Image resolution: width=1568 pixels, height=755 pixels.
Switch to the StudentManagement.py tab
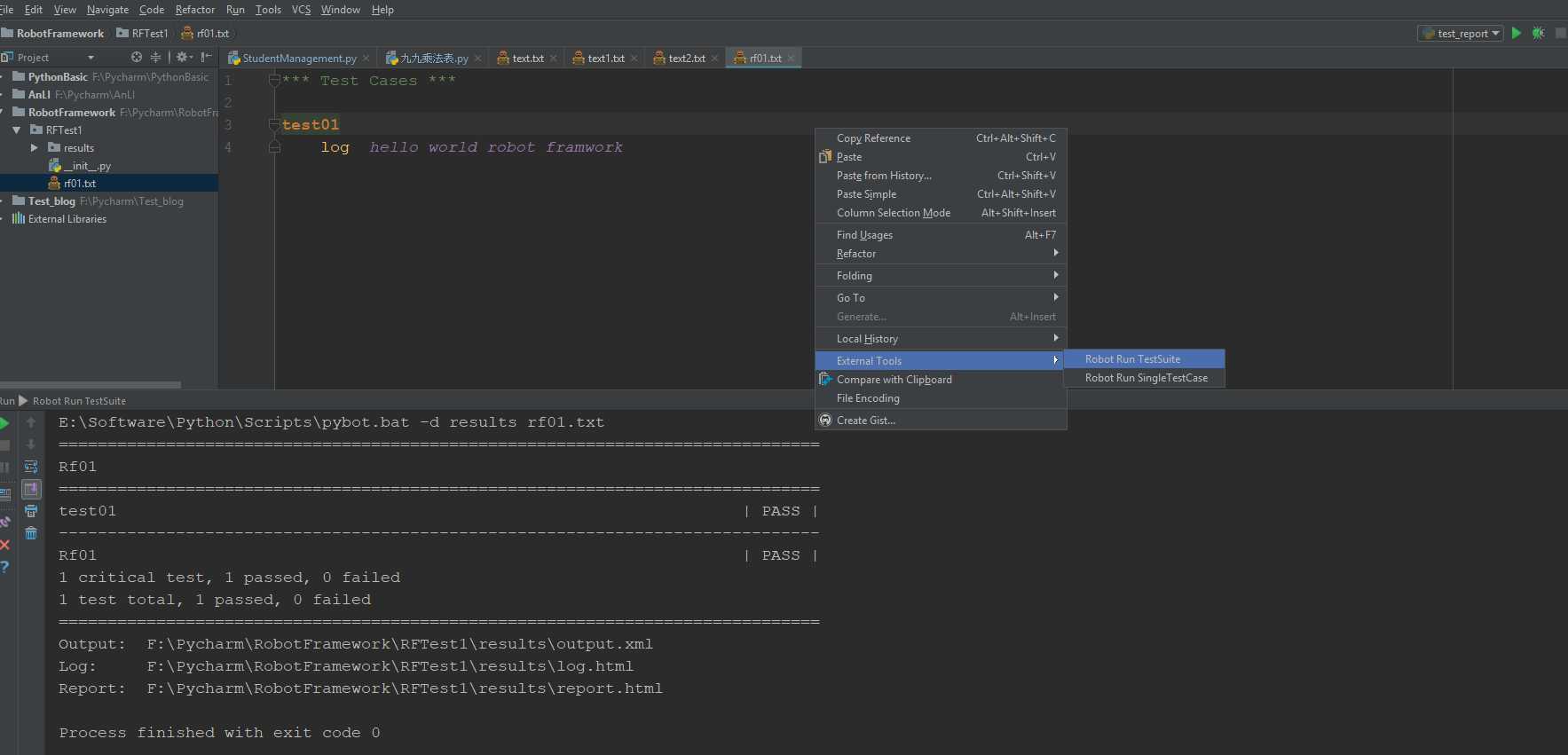coord(299,59)
